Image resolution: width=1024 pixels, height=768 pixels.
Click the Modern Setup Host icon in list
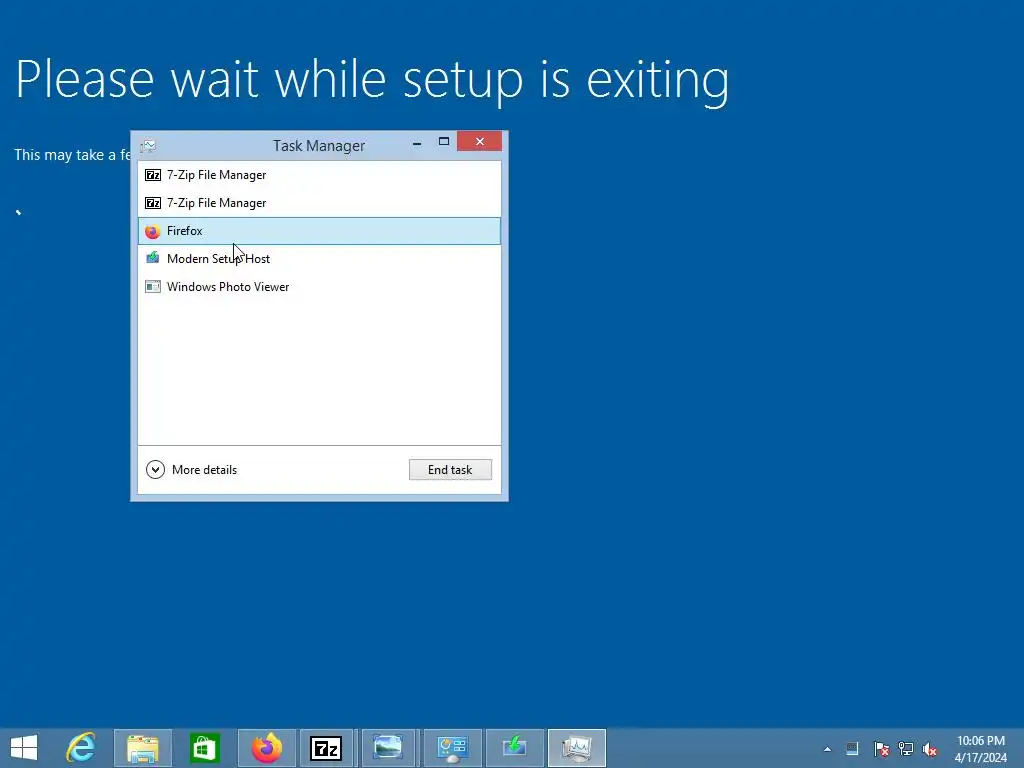(153, 258)
